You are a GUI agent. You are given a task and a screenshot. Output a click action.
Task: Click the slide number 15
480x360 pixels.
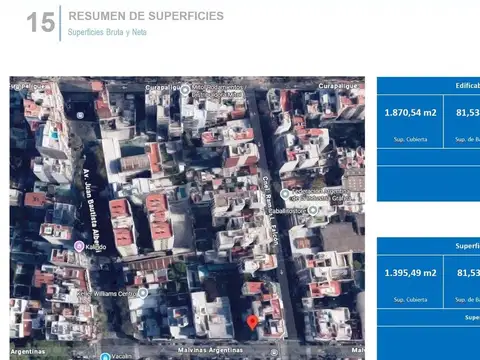click(x=41, y=22)
